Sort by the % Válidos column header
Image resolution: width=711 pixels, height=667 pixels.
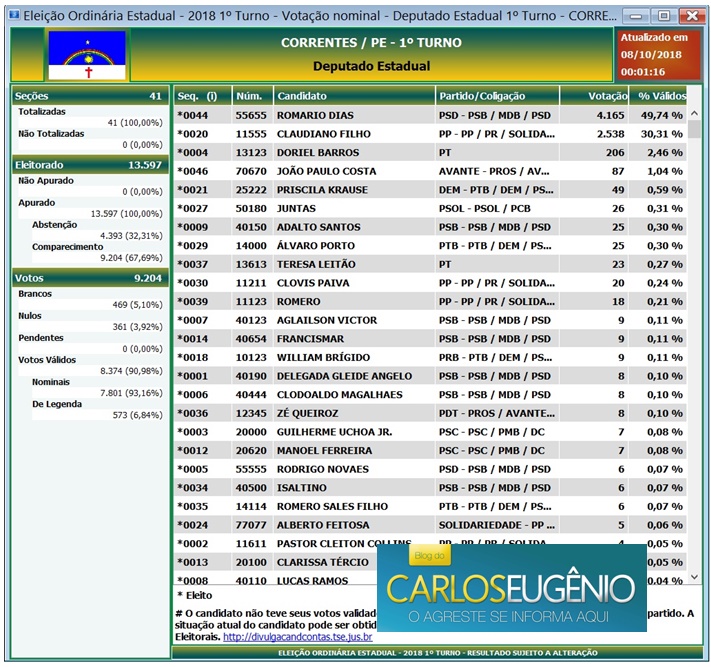[x=658, y=96]
